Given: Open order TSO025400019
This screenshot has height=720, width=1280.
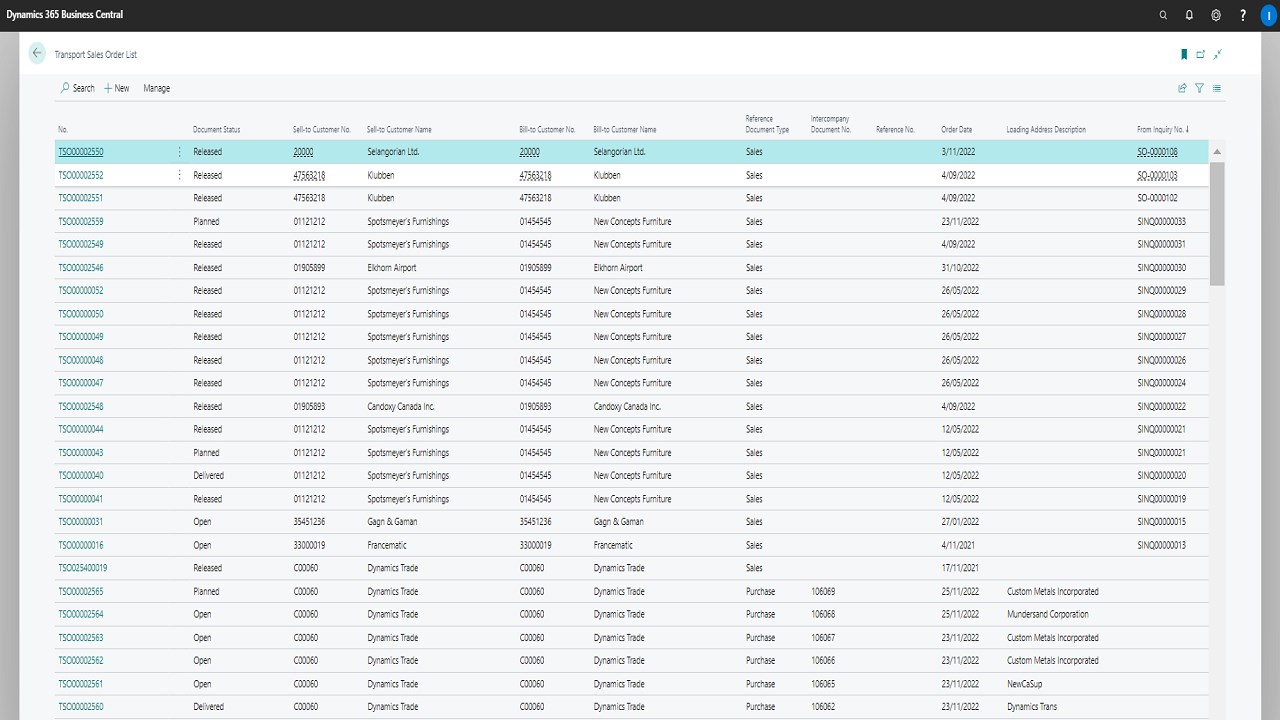Looking at the screenshot, I should (83, 568).
